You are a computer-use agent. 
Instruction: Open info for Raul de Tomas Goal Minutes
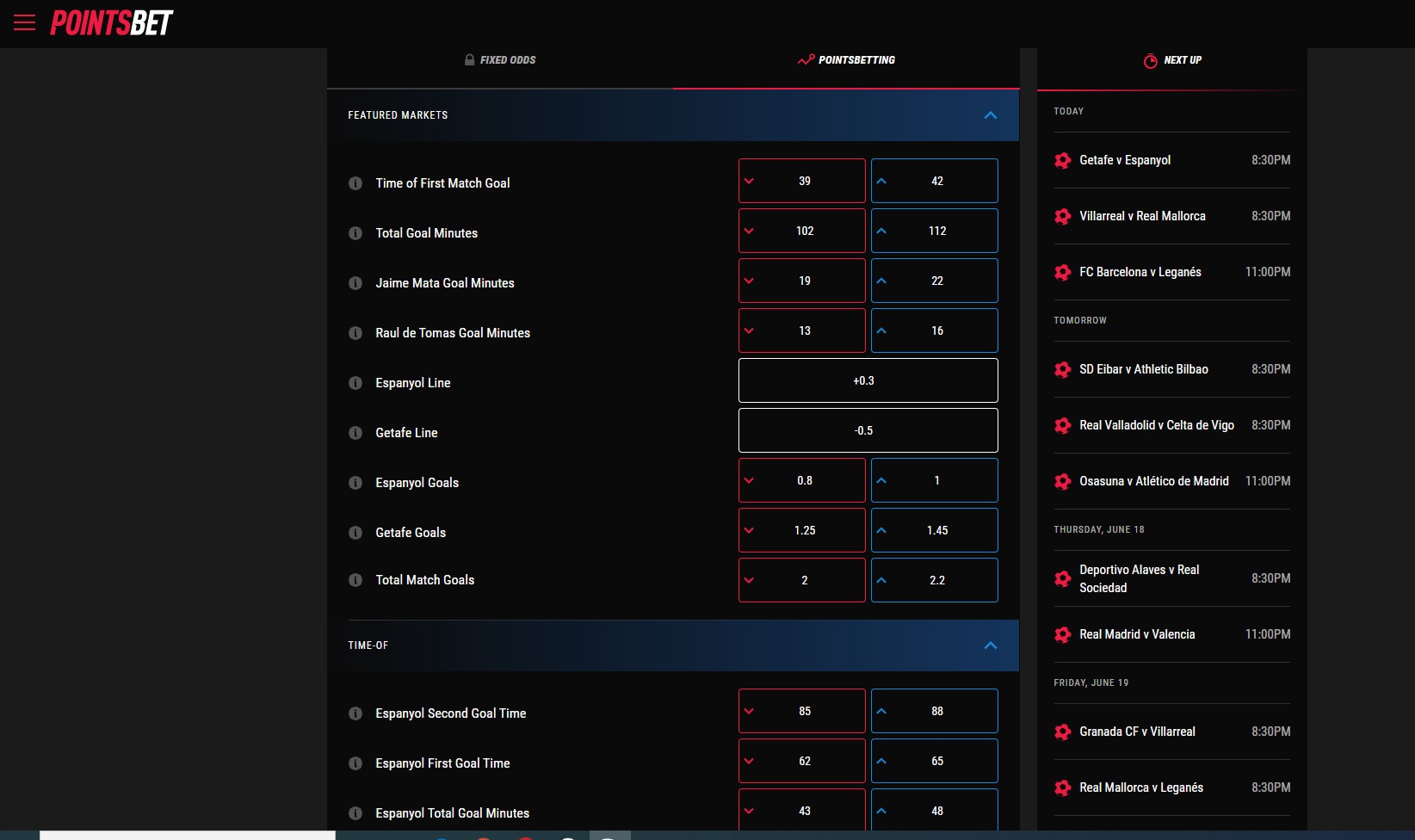pyautogui.click(x=355, y=333)
